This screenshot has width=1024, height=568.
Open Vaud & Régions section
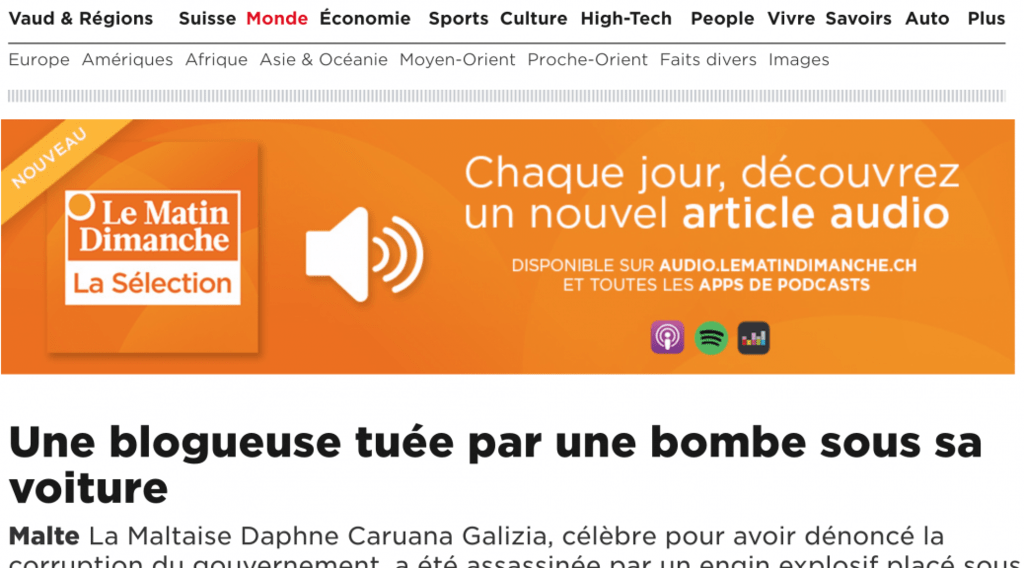pos(81,18)
